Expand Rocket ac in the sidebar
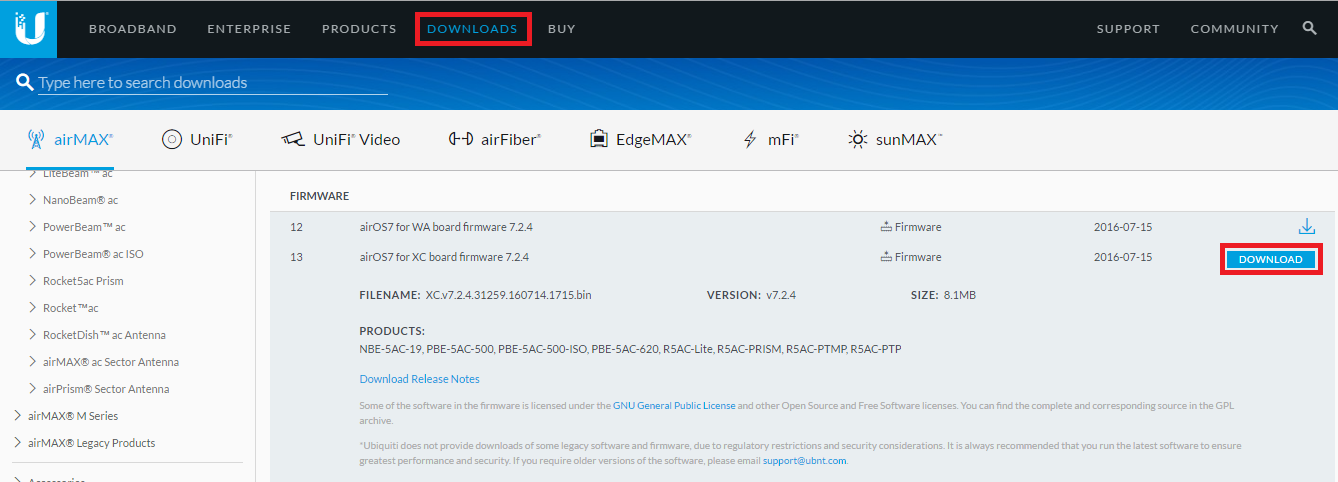1338x482 pixels. (63, 307)
